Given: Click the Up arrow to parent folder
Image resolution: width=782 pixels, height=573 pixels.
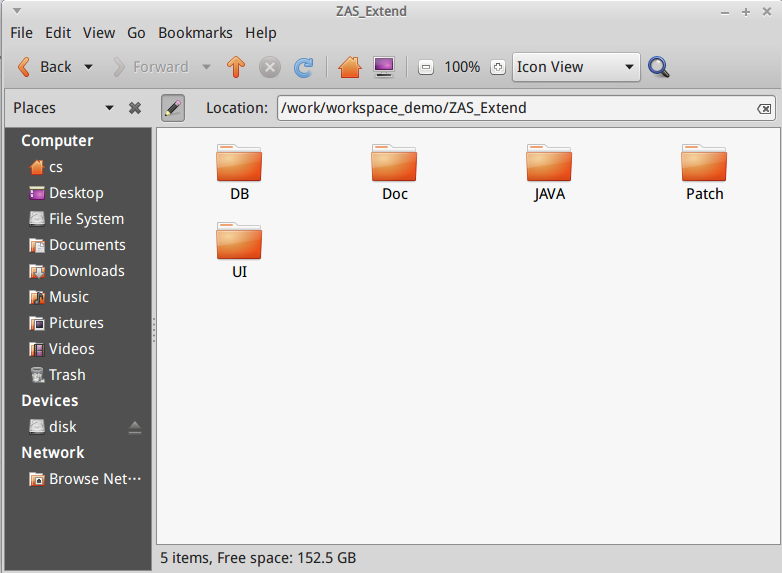Looking at the screenshot, I should pos(236,67).
